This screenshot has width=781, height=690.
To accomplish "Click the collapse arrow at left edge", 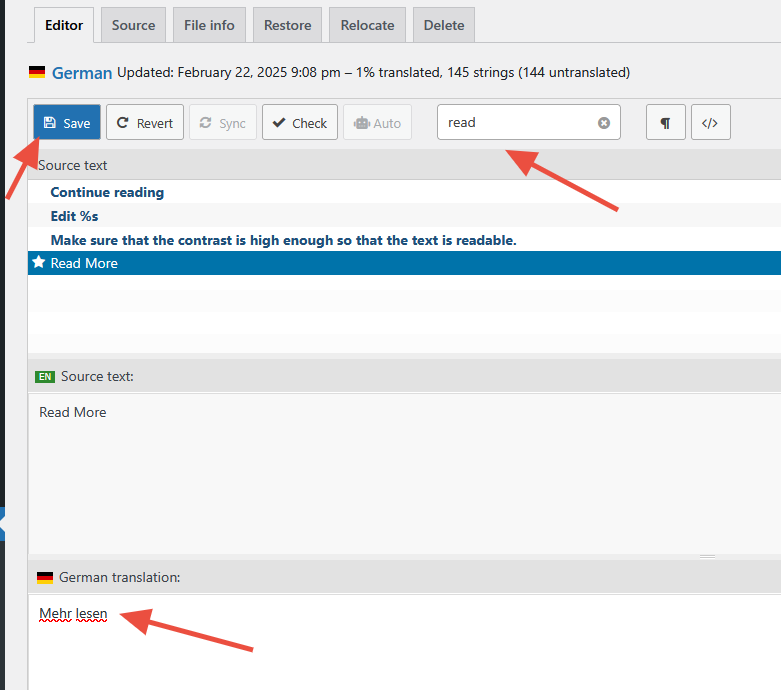I will pos(3,523).
